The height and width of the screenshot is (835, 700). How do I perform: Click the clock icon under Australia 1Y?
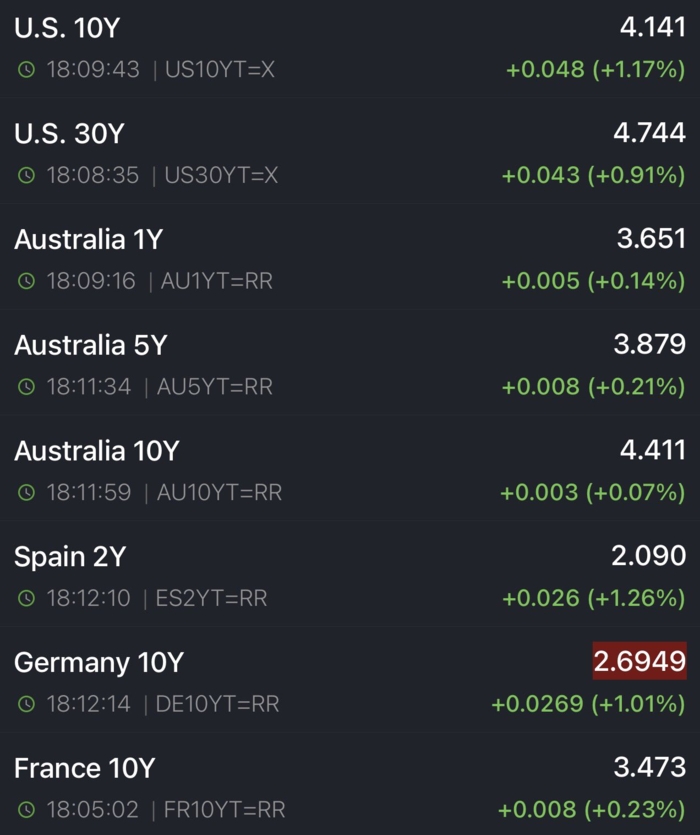click(26, 282)
